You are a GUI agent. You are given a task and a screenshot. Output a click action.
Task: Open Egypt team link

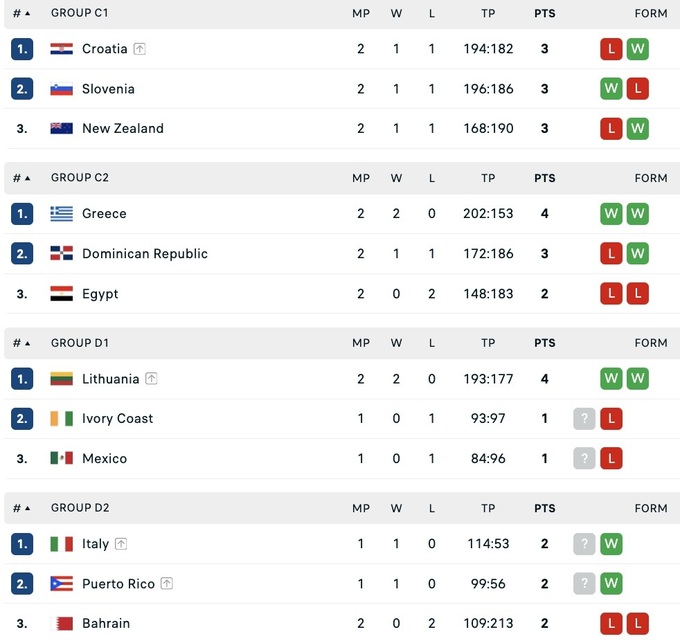click(x=100, y=294)
